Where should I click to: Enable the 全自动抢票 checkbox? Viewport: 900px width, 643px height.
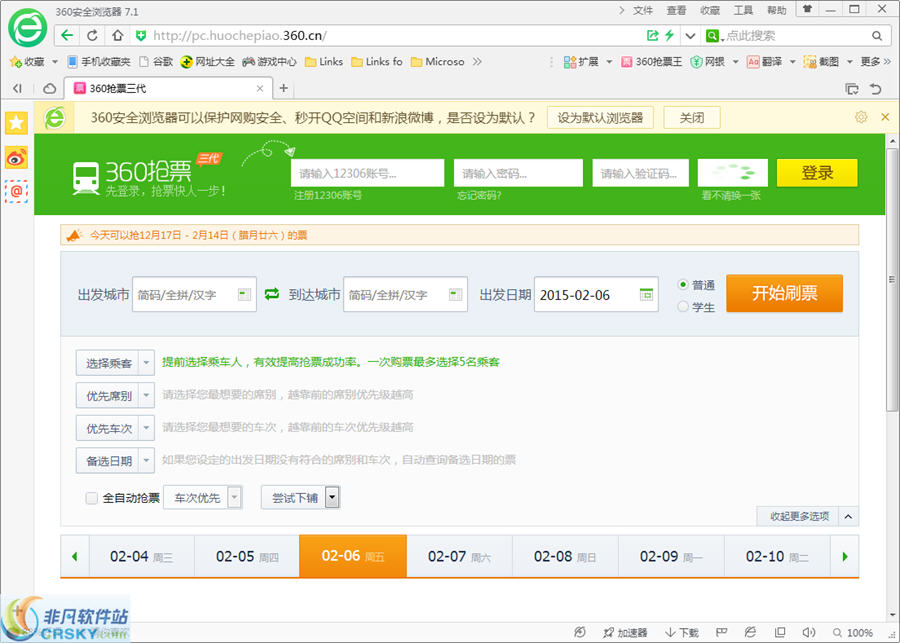[x=91, y=498]
